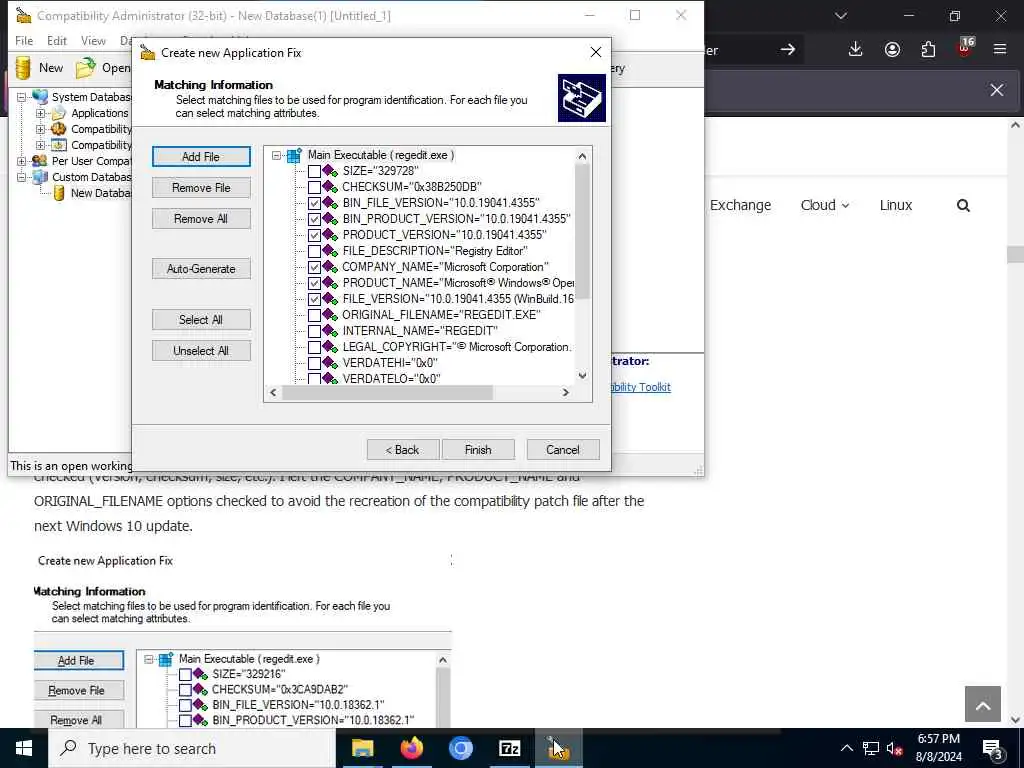The height and width of the screenshot is (768, 1024).
Task: Click the scroll-to-top arrow button on page
Action: [983, 704]
